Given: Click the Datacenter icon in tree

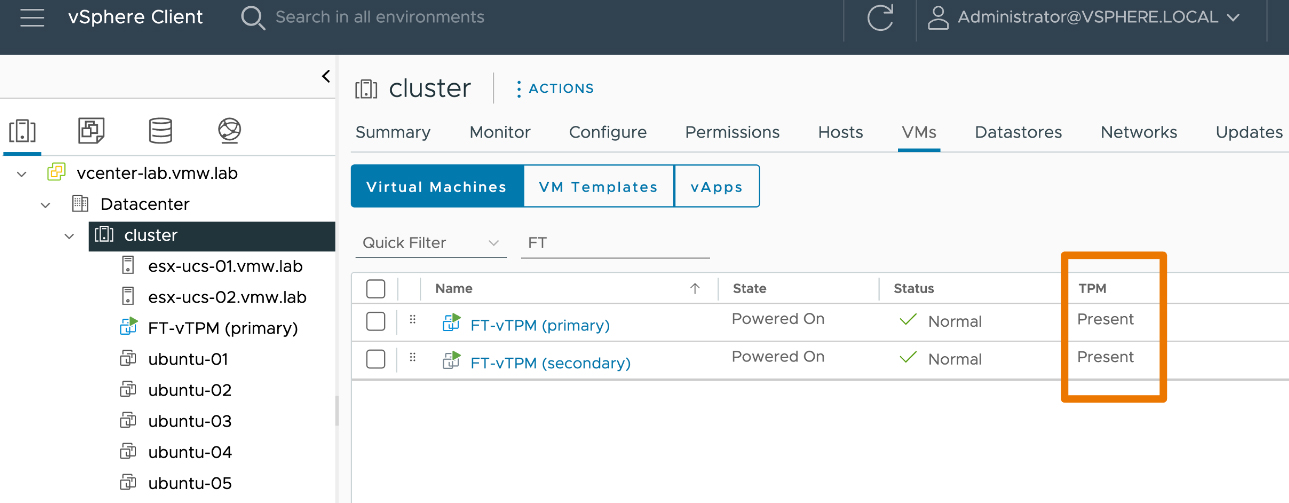Looking at the screenshot, I should coord(81,204).
